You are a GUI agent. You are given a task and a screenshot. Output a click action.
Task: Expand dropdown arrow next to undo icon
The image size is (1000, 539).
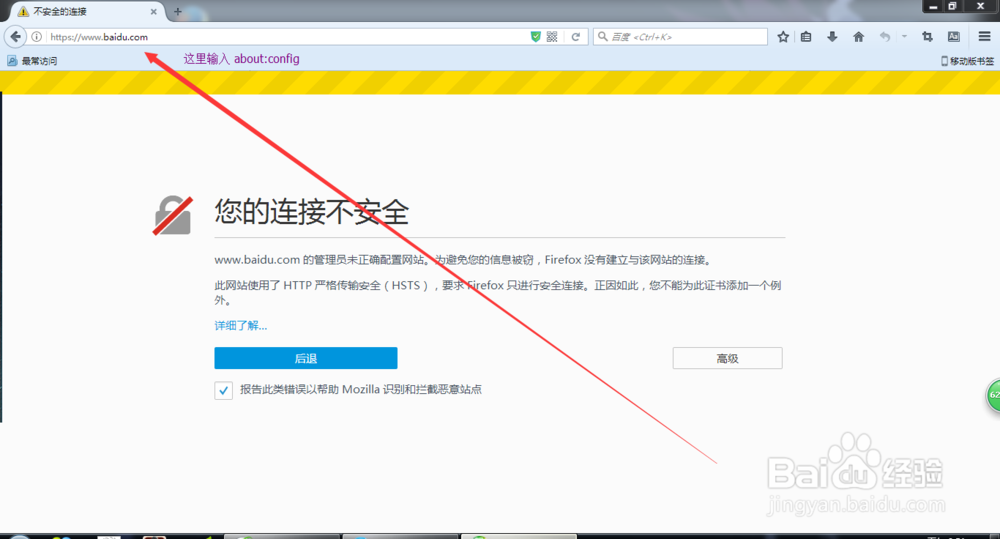pyautogui.click(x=904, y=37)
